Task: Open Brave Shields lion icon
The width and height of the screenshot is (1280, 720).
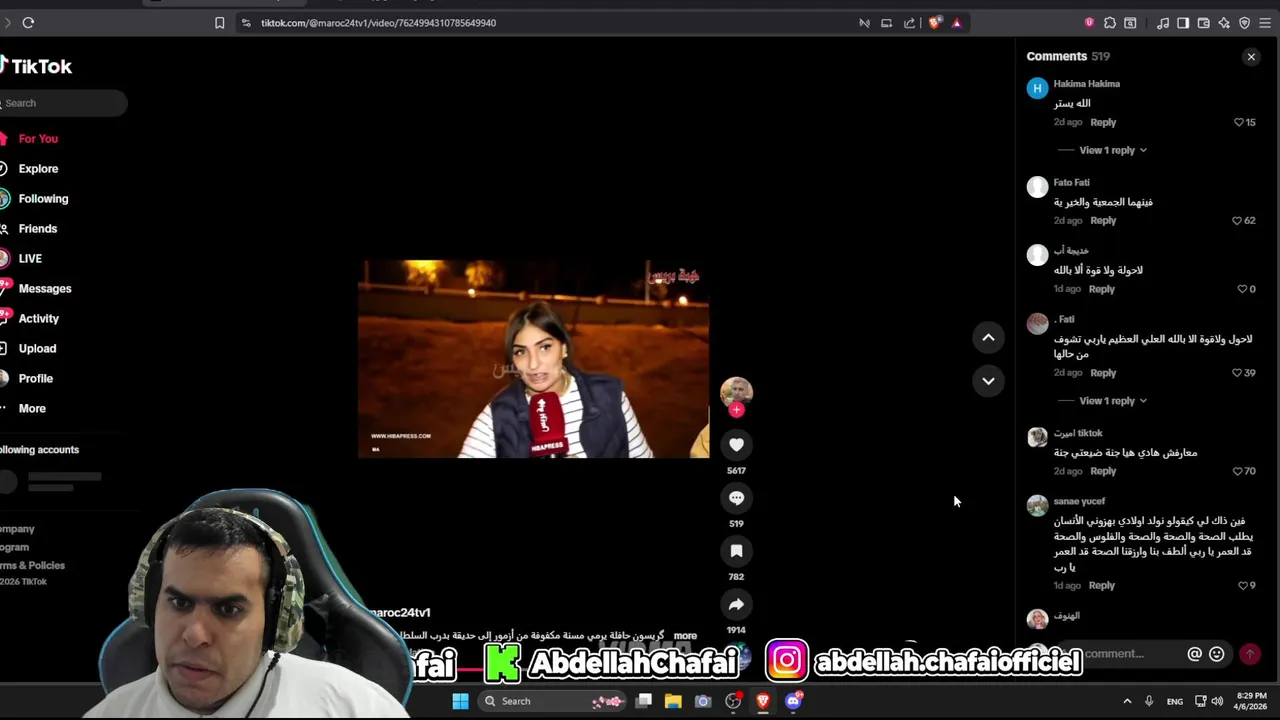Action: 935,23
